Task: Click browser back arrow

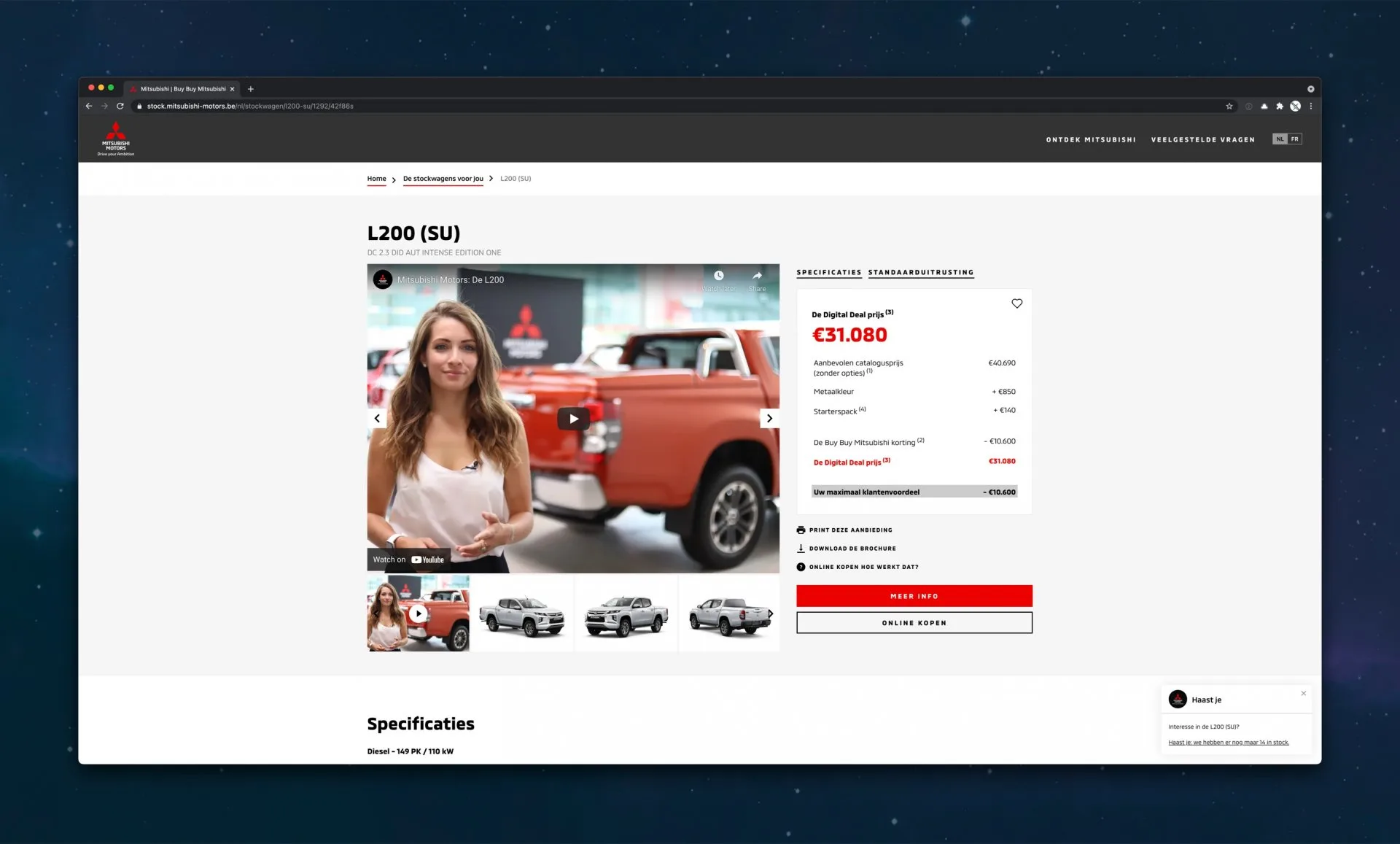Action: (89, 106)
